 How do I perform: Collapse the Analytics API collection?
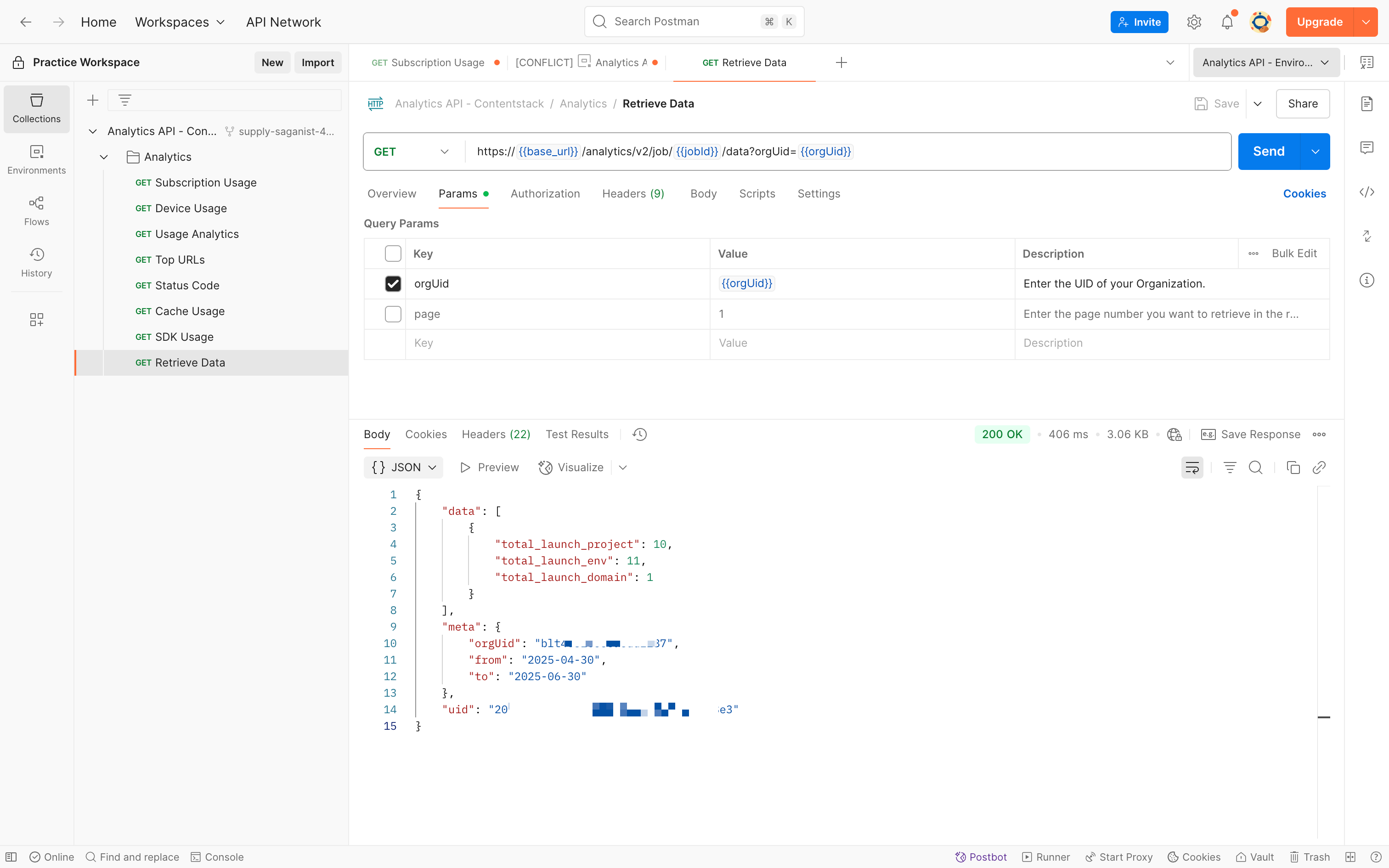(92, 131)
